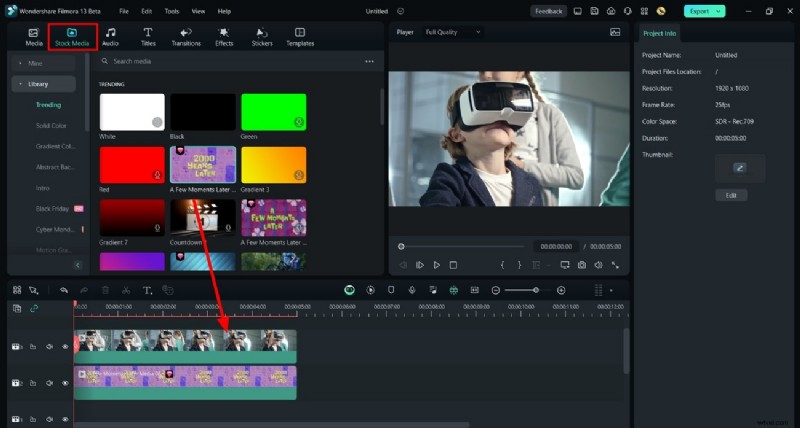Select the White color thumbnail
Image resolution: width=800 pixels, height=428 pixels.
click(x=132, y=112)
